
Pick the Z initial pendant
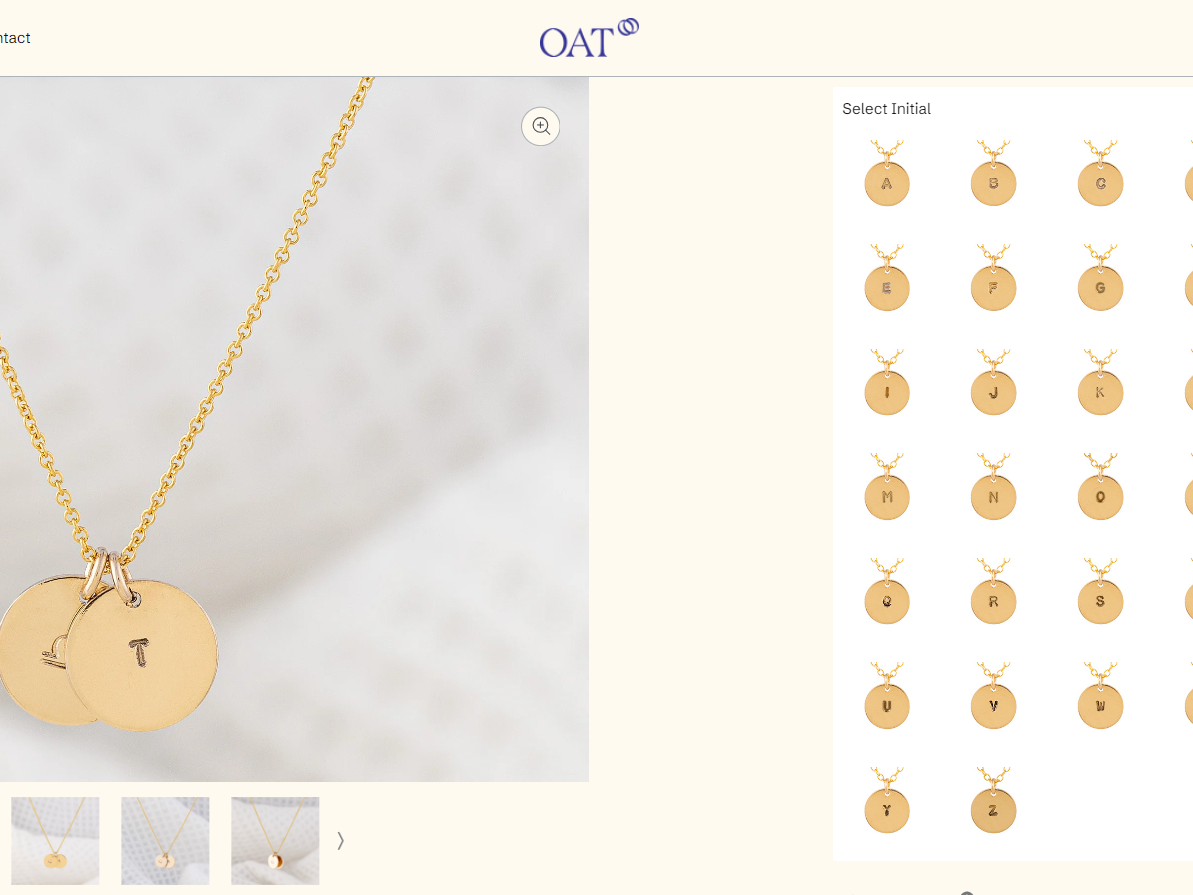994,801
